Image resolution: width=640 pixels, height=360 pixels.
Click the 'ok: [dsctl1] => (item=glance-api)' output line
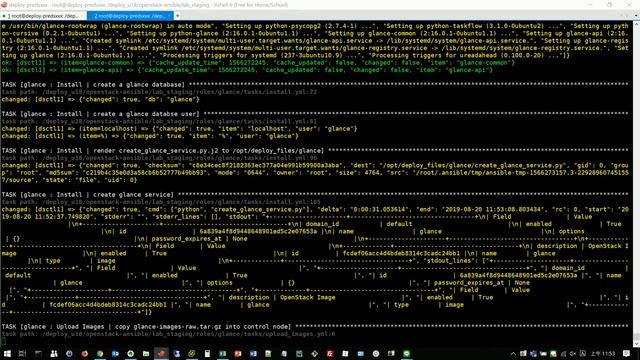point(247,70)
